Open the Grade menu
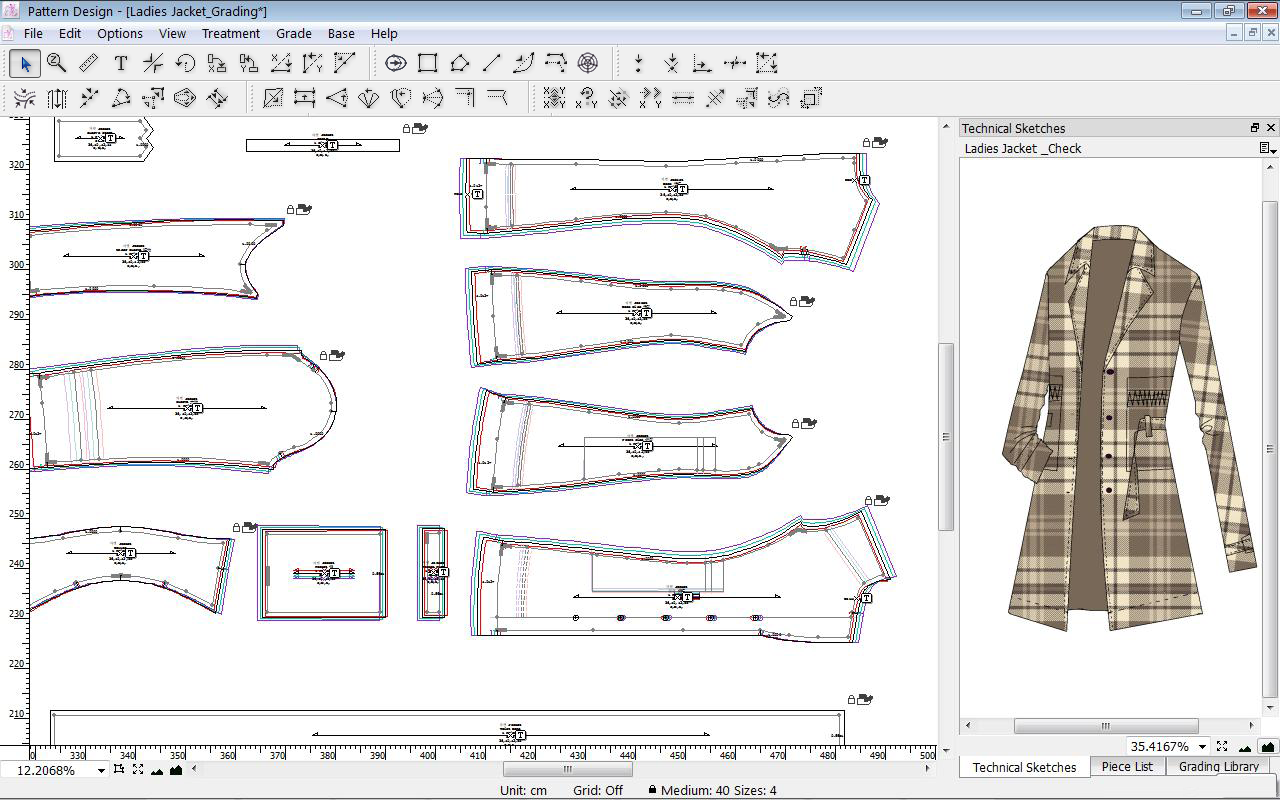1280x800 pixels. pos(293,33)
